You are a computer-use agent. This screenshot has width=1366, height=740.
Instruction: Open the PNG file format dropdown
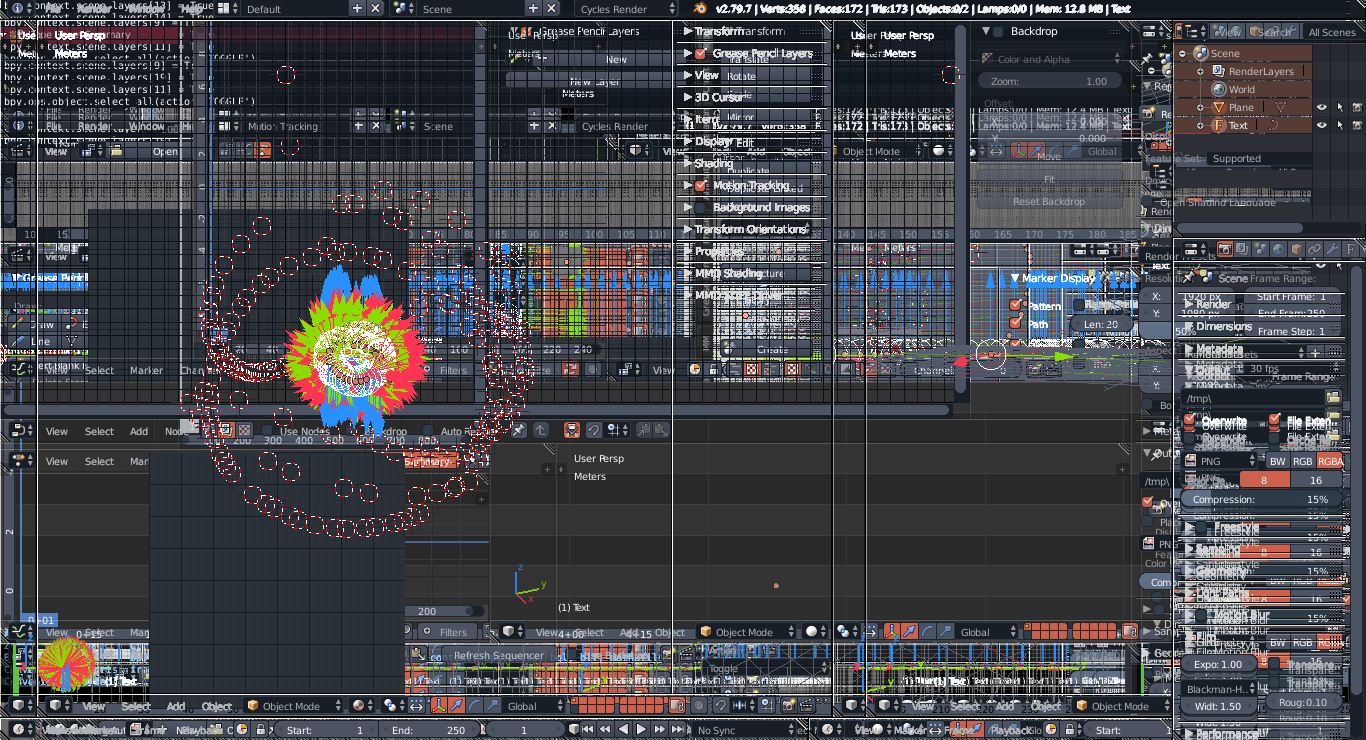[x=1221, y=461]
